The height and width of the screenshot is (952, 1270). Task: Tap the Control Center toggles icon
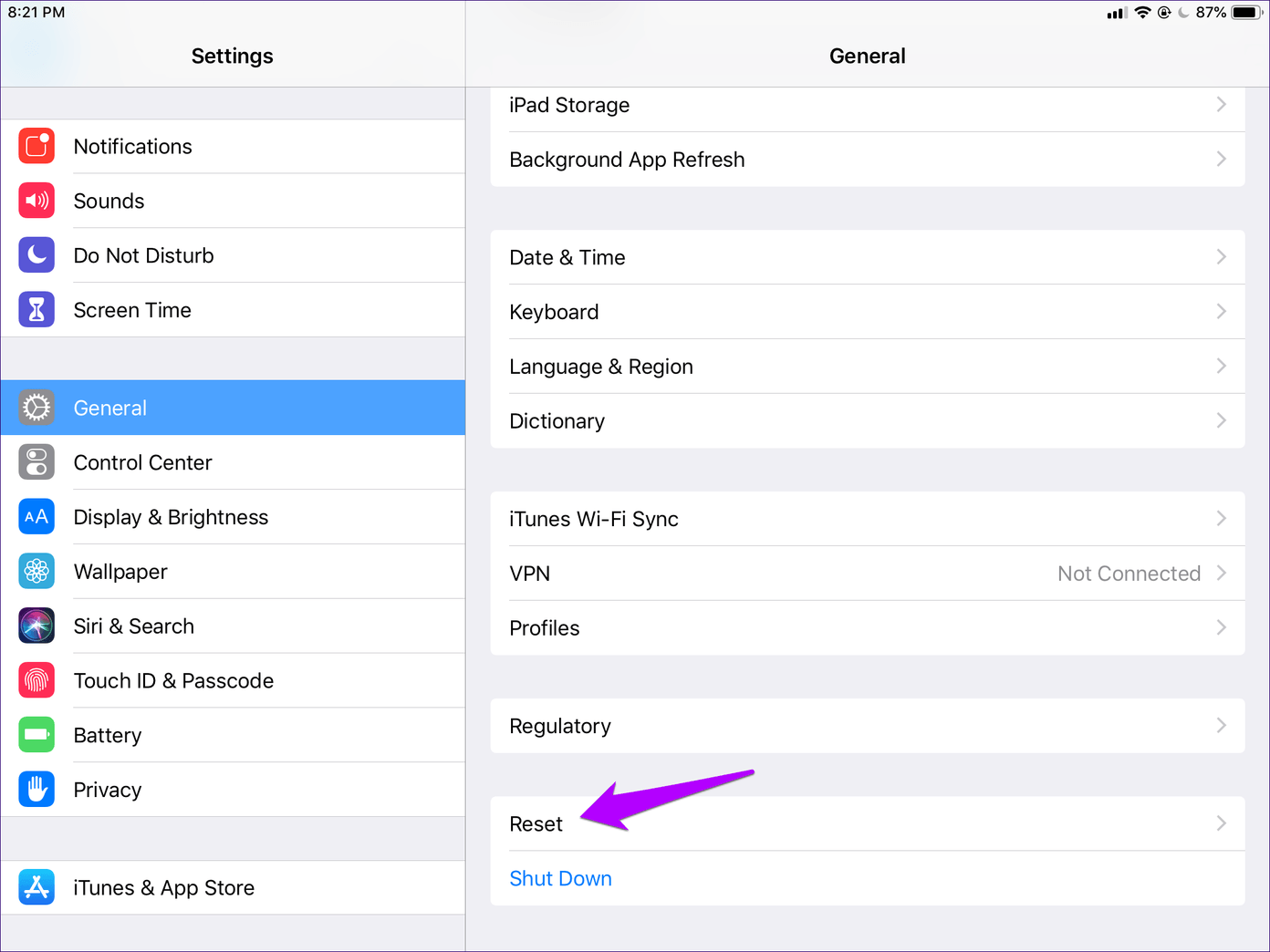click(x=36, y=462)
